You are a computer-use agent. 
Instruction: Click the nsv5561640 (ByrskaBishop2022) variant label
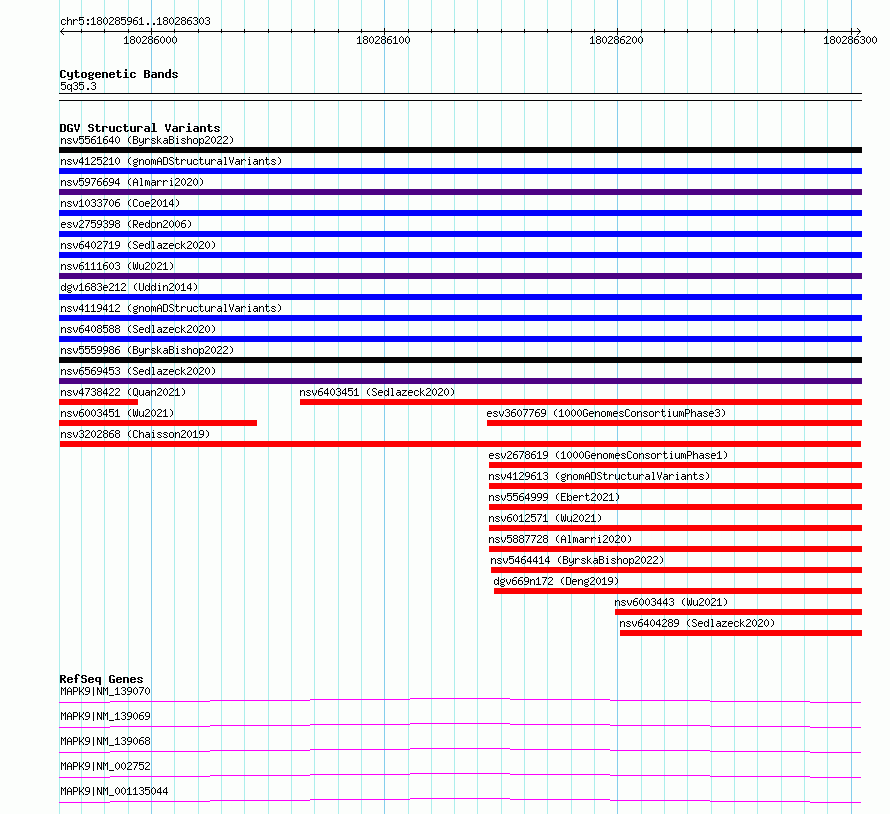pos(147,140)
